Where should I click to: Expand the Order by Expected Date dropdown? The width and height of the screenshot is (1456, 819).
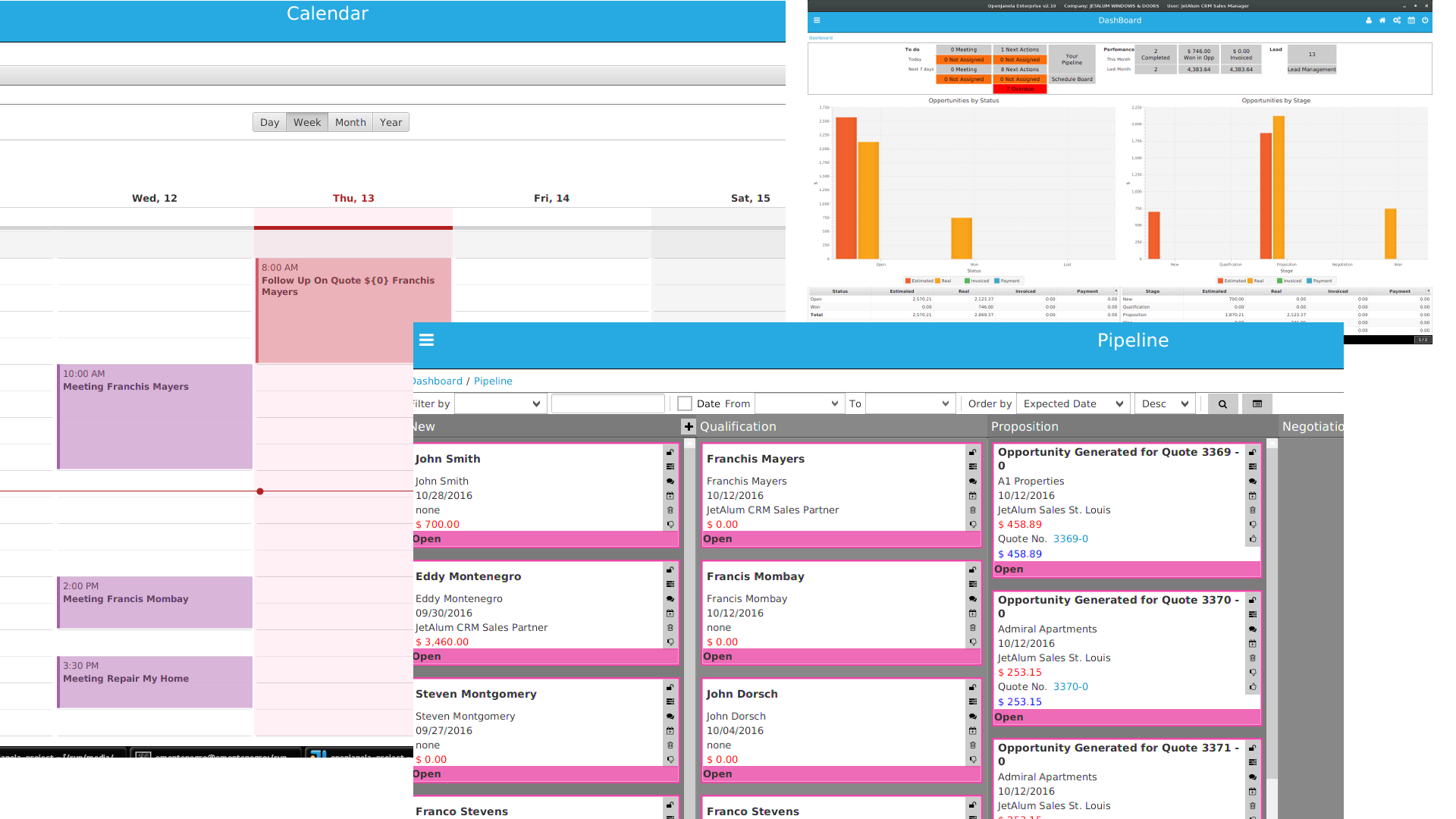click(x=1072, y=404)
